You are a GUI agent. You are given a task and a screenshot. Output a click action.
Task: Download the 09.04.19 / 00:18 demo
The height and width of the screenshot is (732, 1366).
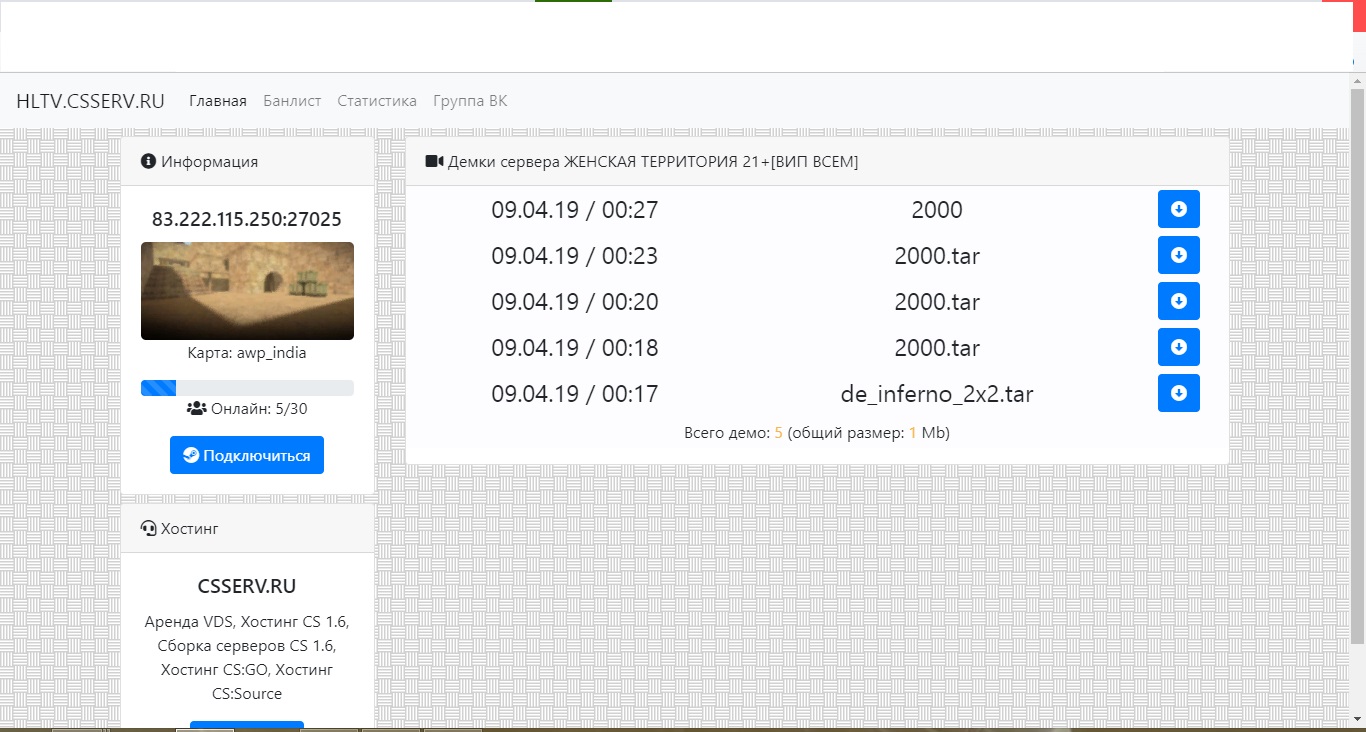click(x=1178, y=347)
